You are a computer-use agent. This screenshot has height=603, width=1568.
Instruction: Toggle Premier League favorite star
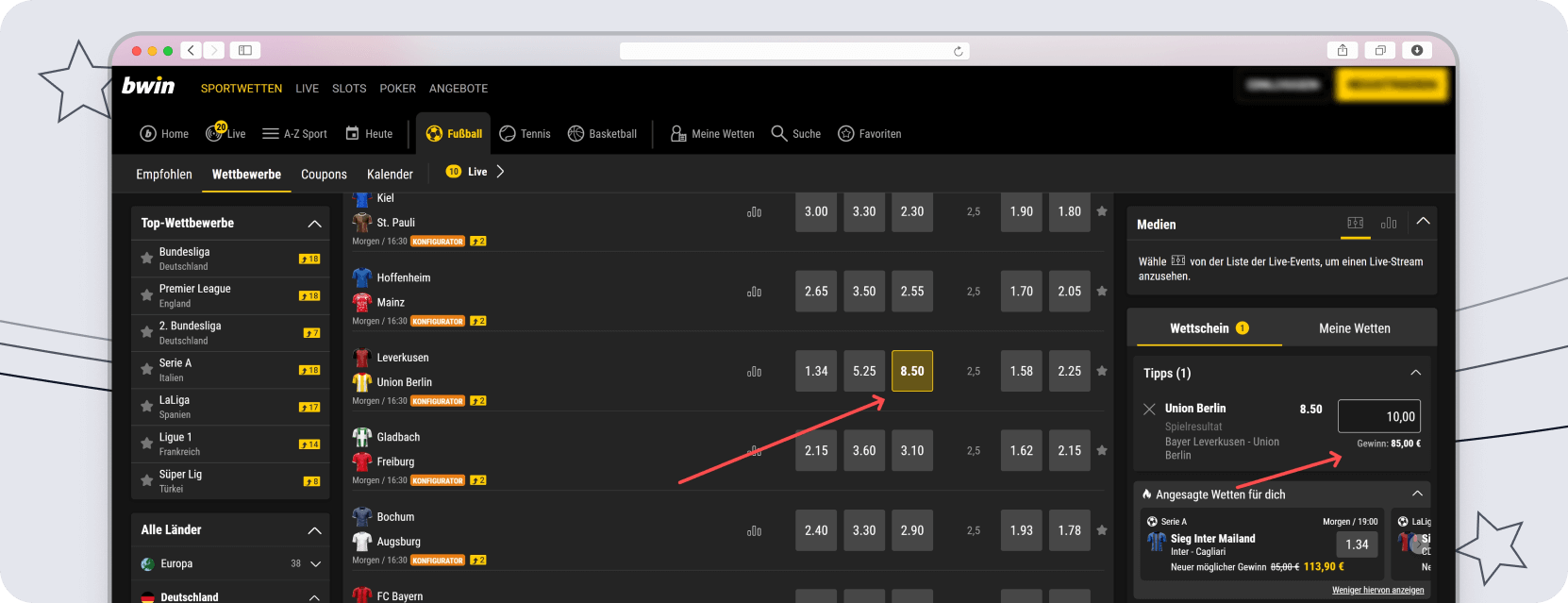click(147, 295)
